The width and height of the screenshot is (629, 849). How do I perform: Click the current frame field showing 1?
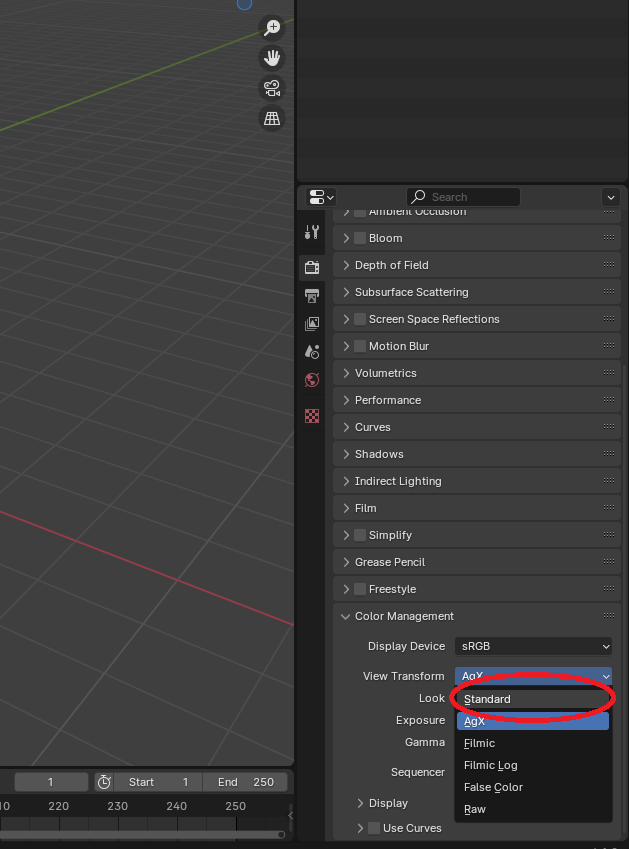(x=51, y=782)
